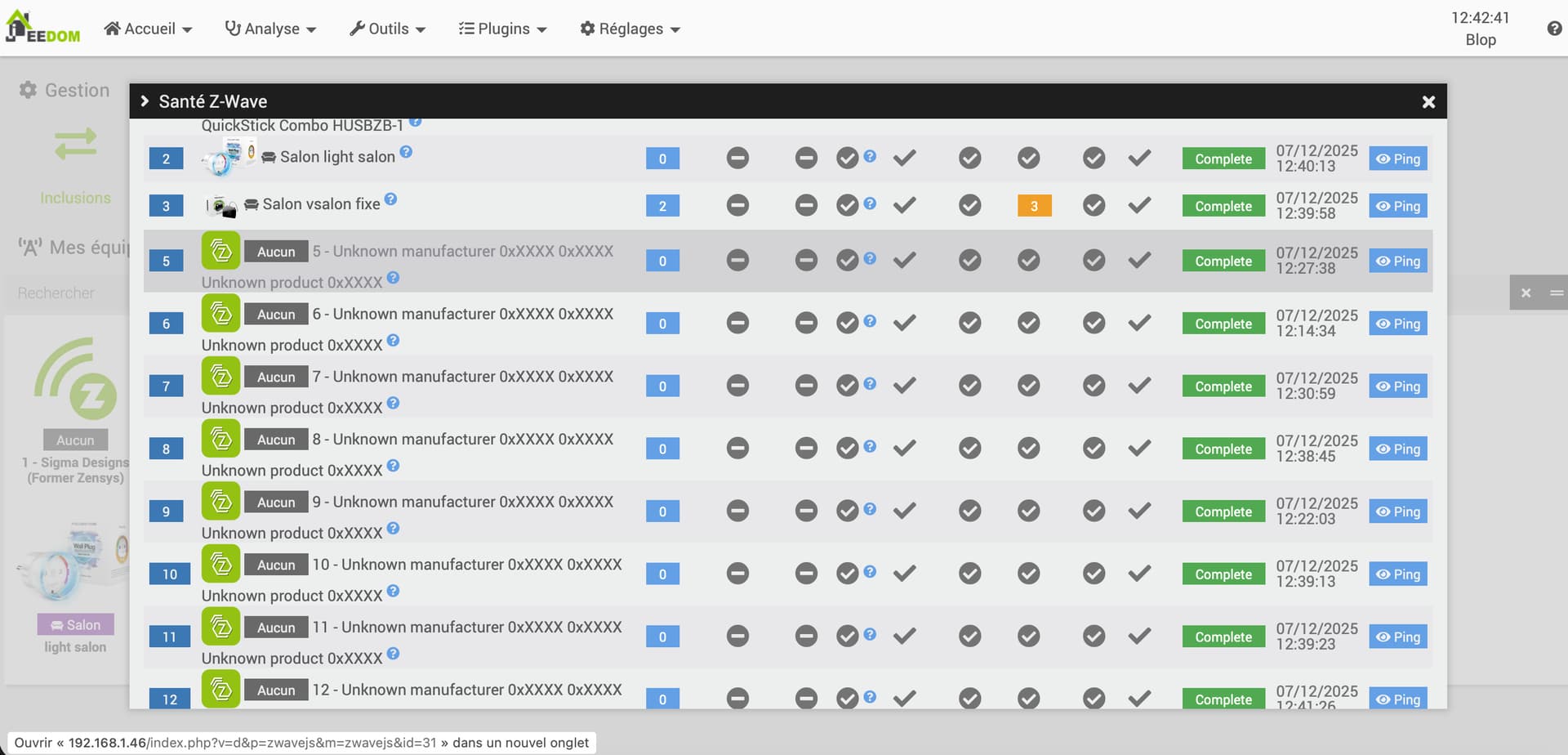1568x755 pixels.
Task: Click help icon beside Salon vsalon fixe
Action: 391,199
